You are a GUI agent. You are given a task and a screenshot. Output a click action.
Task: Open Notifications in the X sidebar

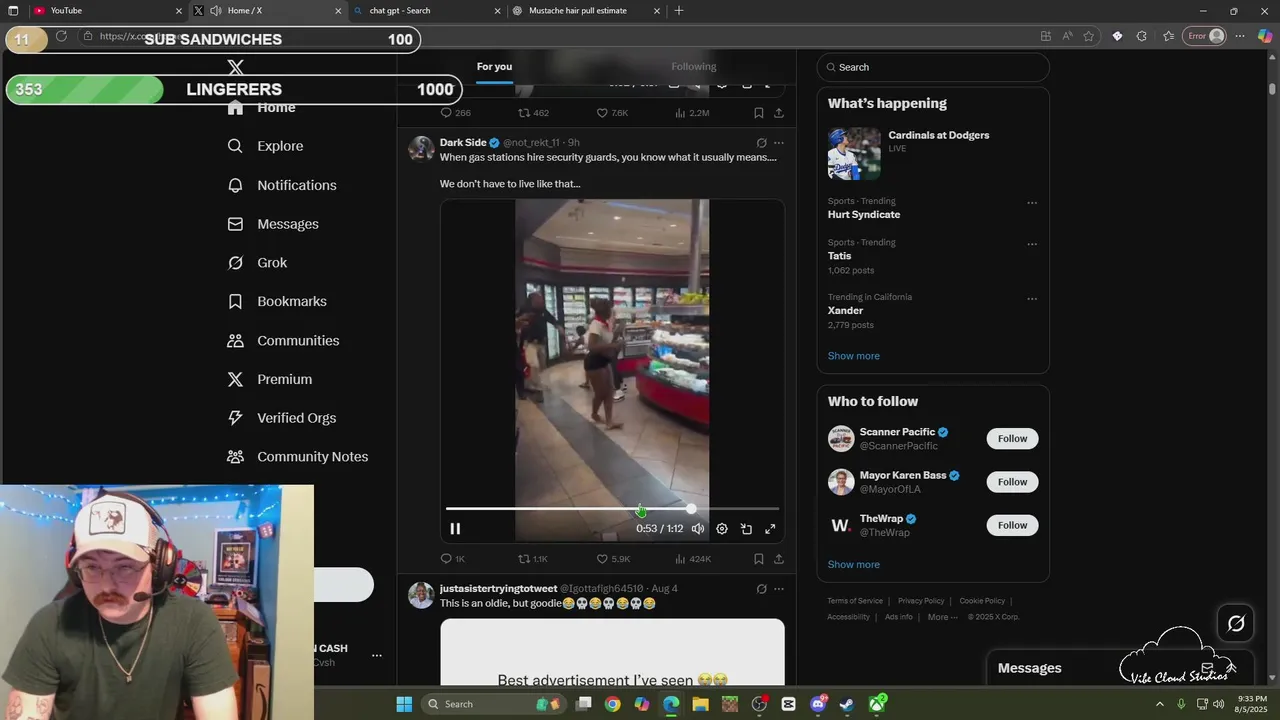click(x=282, y=185)
